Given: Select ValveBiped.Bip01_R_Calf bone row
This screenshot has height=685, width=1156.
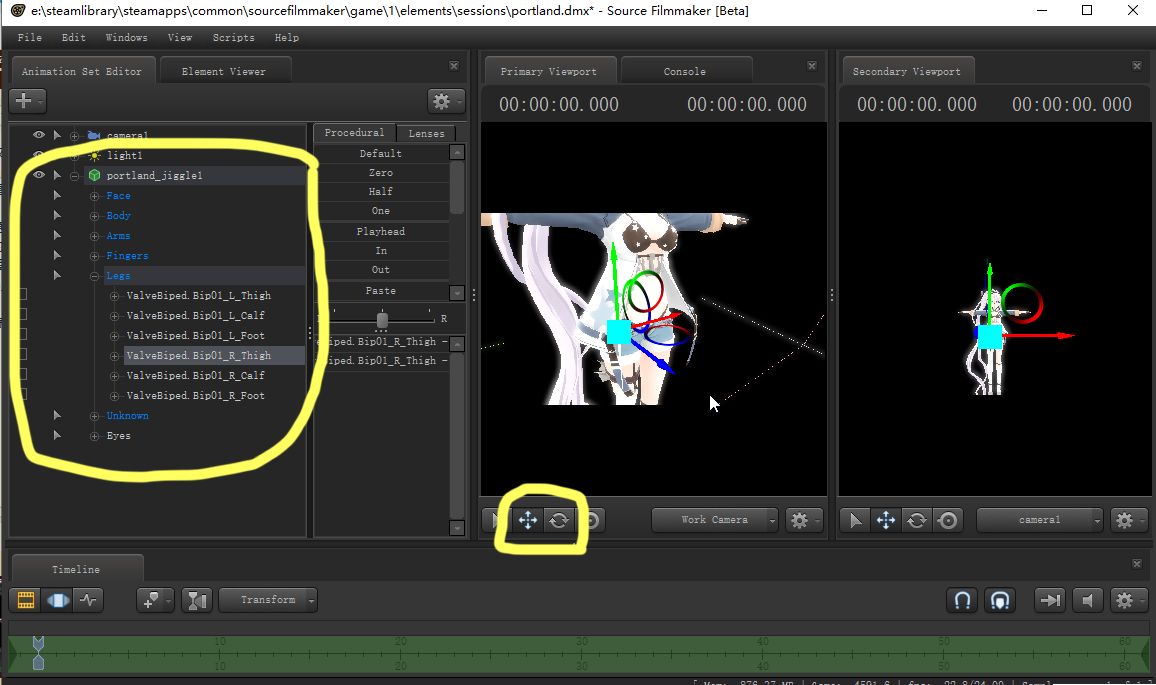Looking at the screenshot, I should [195, 375].
